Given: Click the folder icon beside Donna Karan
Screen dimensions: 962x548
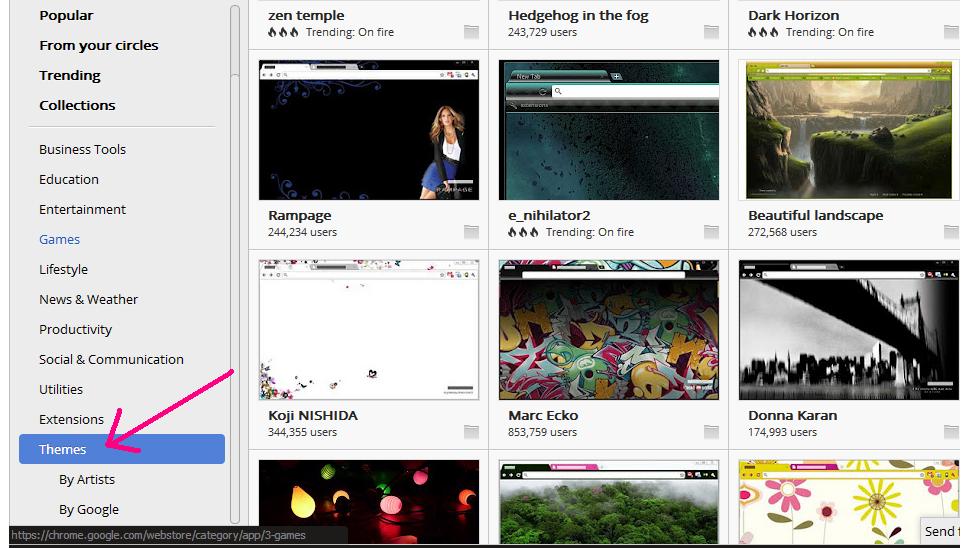Looking at the screenshot, I should click(x=951, y=432).
